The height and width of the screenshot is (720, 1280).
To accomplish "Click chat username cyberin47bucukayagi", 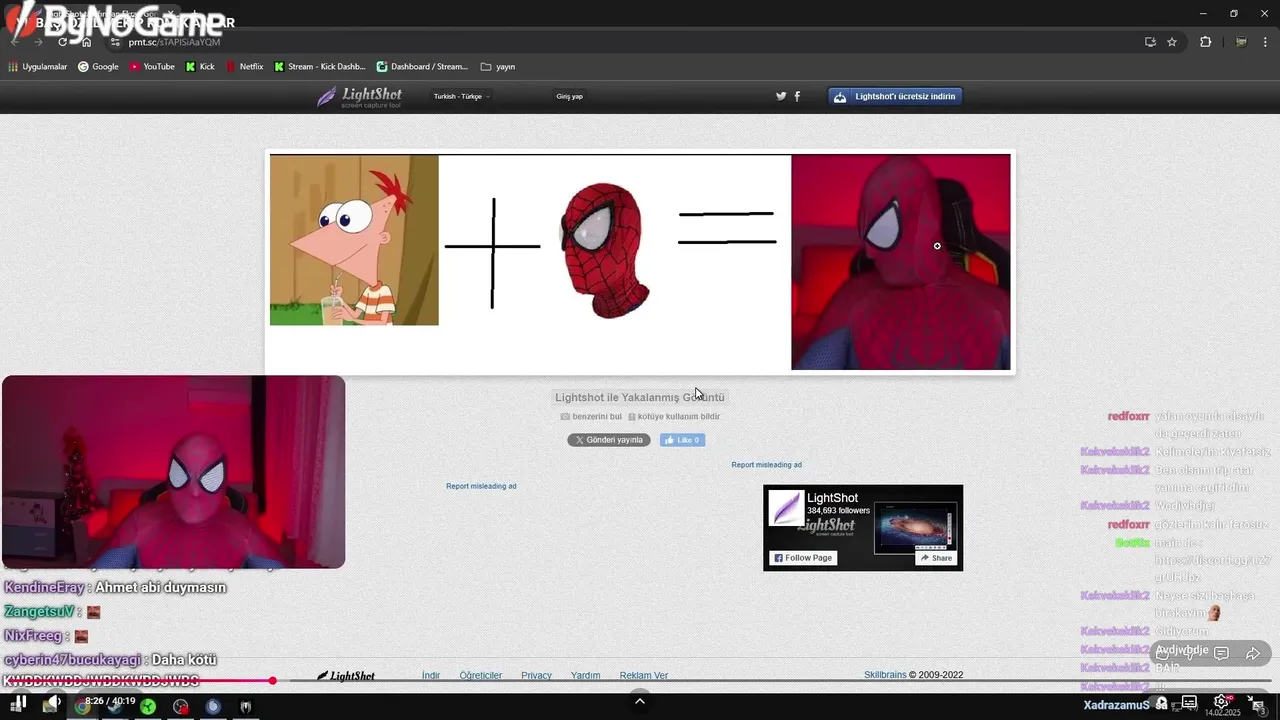I will coord(74,660).
